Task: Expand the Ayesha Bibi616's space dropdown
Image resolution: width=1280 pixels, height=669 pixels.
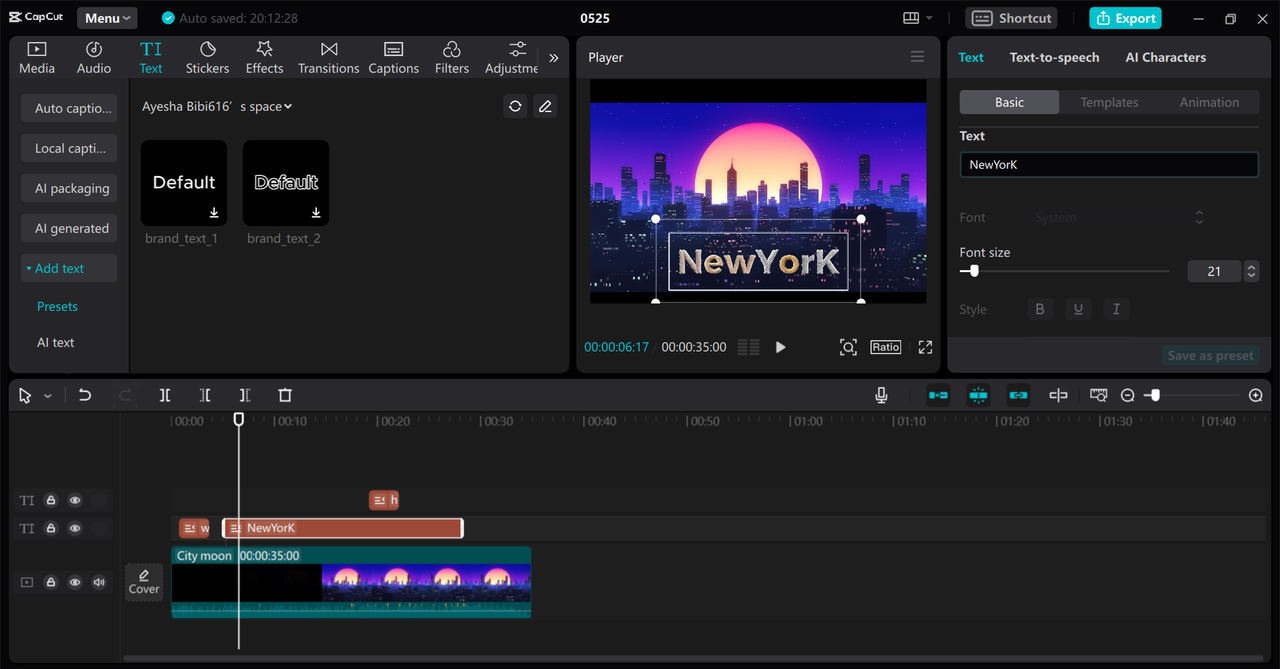Action: (x=217, y=106)
